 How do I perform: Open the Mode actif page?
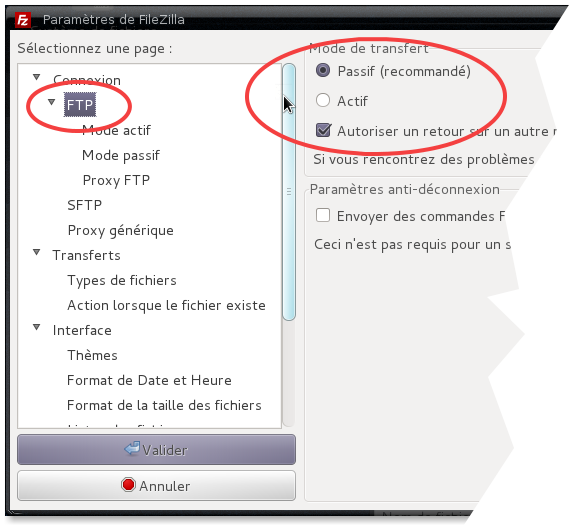tap(116, 130)
